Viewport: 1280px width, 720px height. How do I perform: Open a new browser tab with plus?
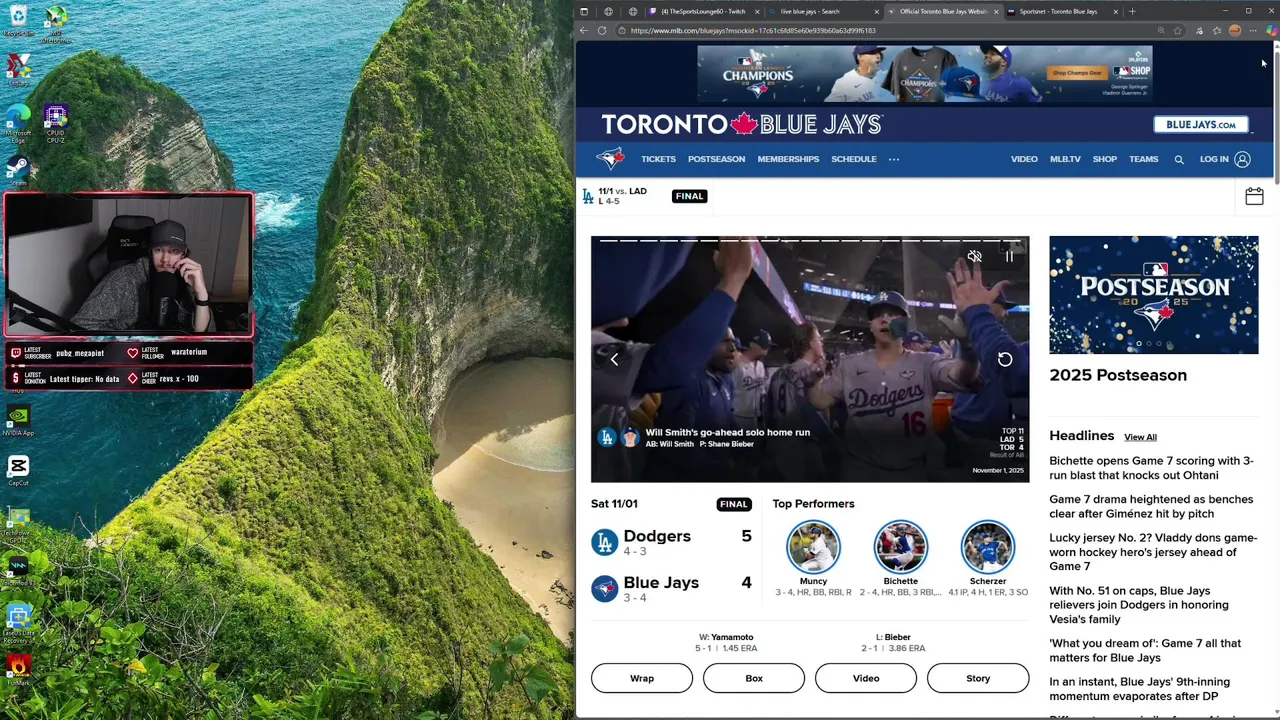coord(1132,11)
